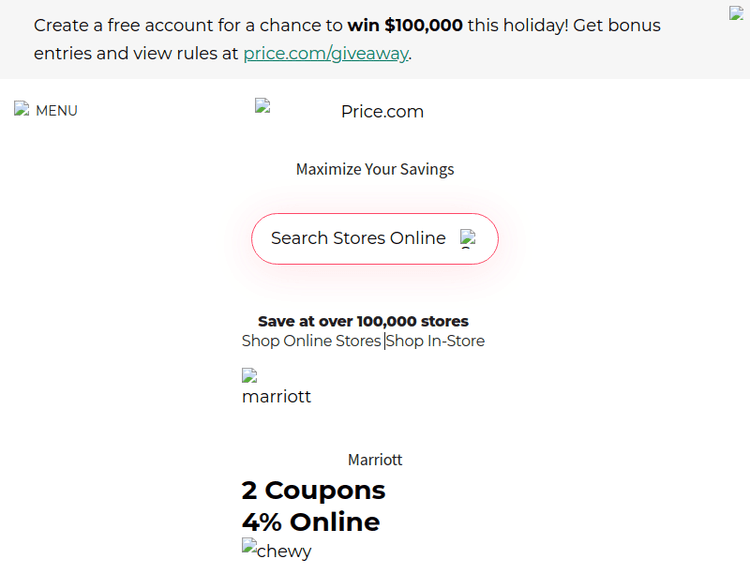Open the price.com/giveaway link
Screen dimensions: 750x563
click(x=325, y=54)
